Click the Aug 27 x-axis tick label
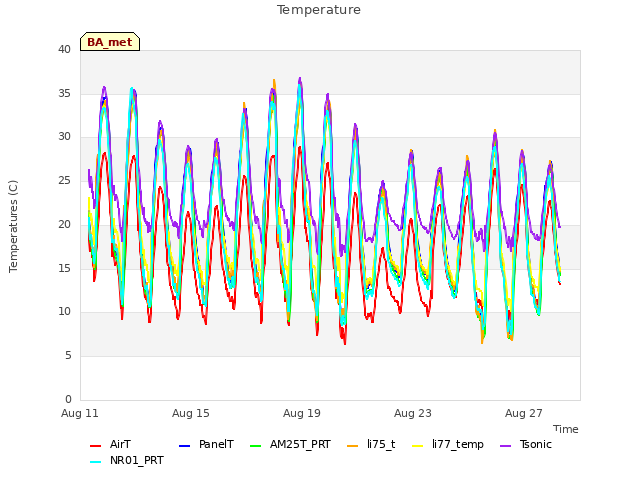The image size is (640, 480). coord(524,413)
